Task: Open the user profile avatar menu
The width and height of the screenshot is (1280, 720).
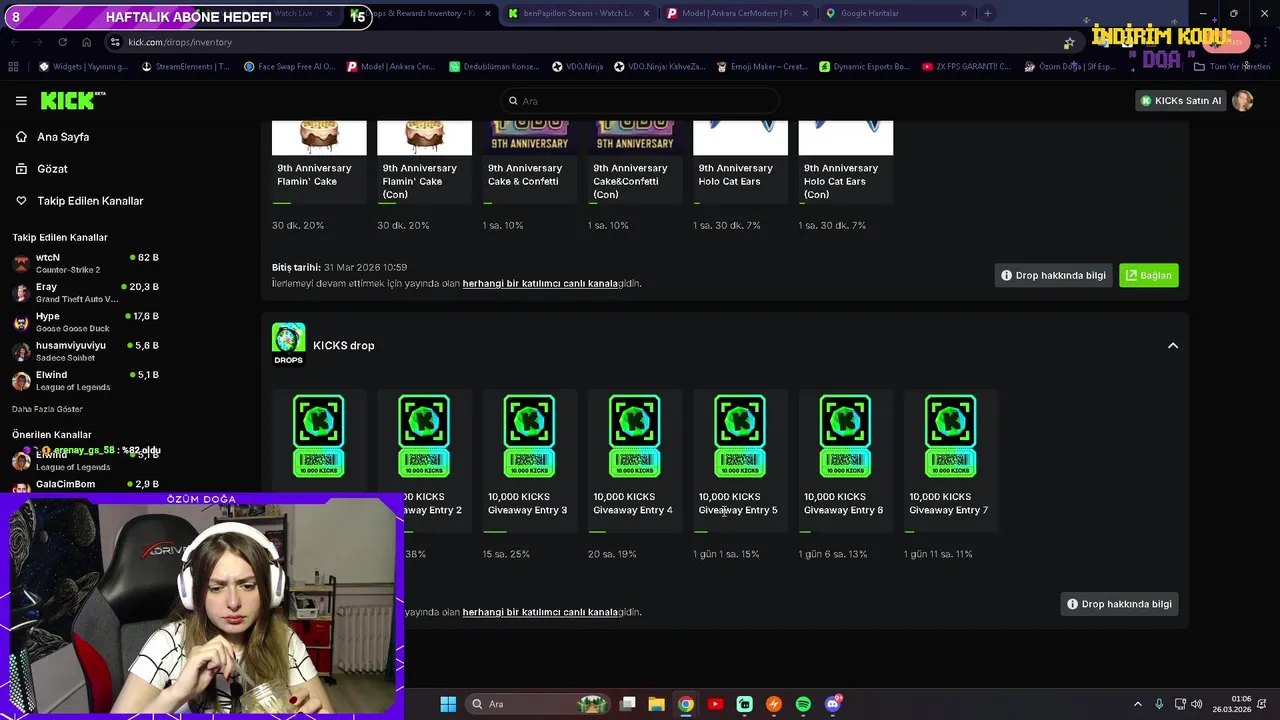Action: click(x=1242, y=101)
